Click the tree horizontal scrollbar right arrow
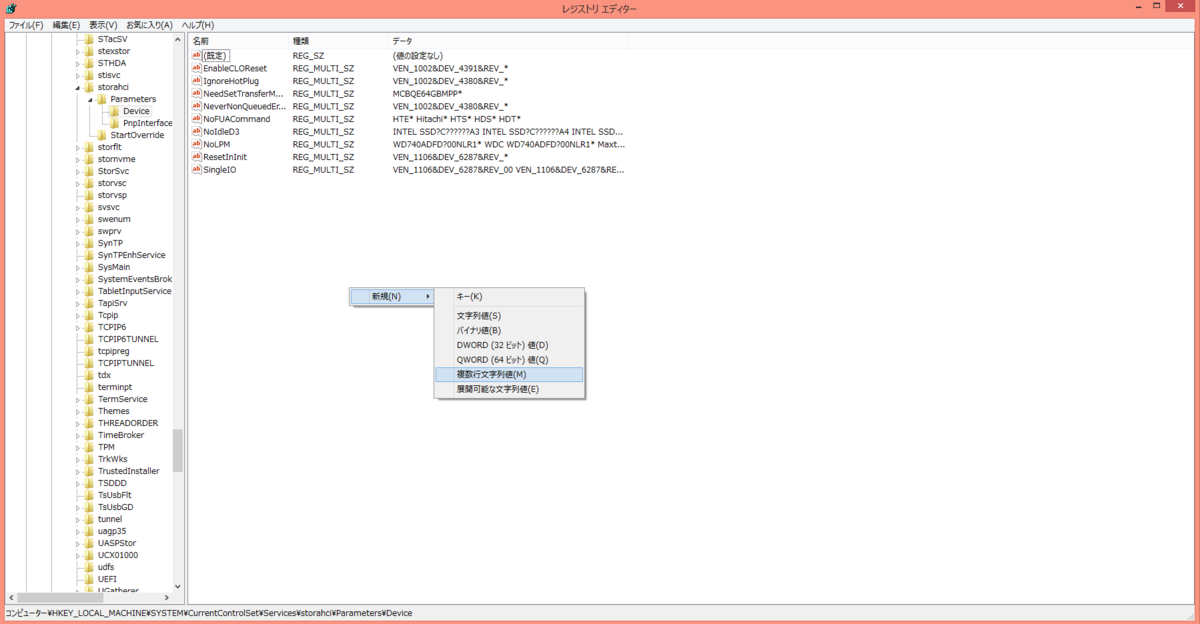Viewport: 1200px width, 624px height. click(167, 598)
